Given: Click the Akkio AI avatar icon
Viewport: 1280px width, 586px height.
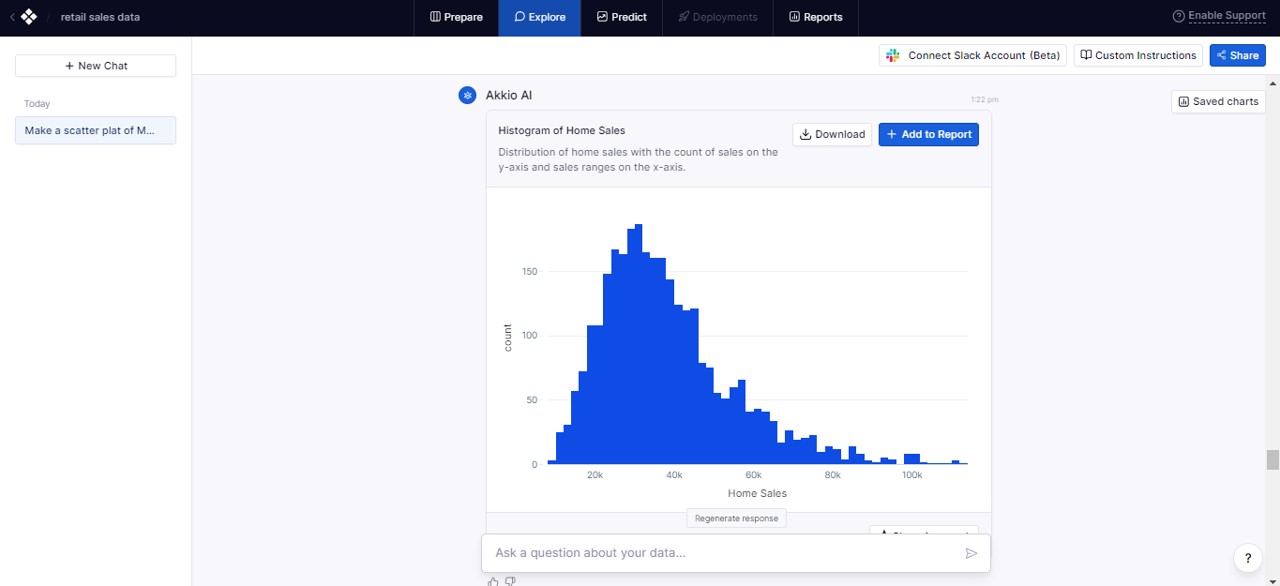Looking at the screenshot, I should [x=467, y=95].
